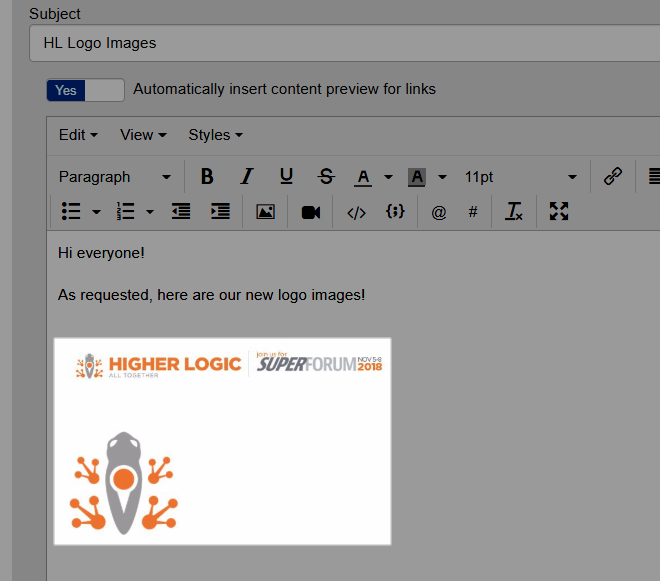Click the text alignment icon
This screenshot has height=581, width=660.
[x=654, y=176]
